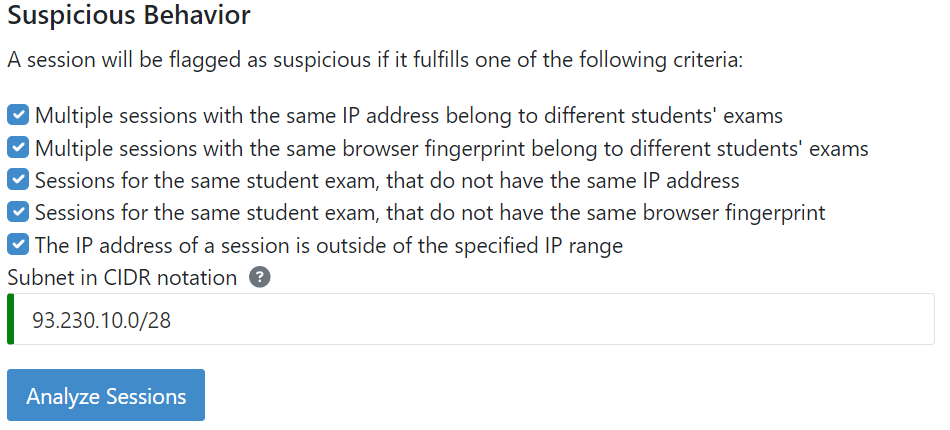Click the flagged-as-suspicious criteria description text
Image resolution: width=950 pixels, height=430 pixels.
375,60
